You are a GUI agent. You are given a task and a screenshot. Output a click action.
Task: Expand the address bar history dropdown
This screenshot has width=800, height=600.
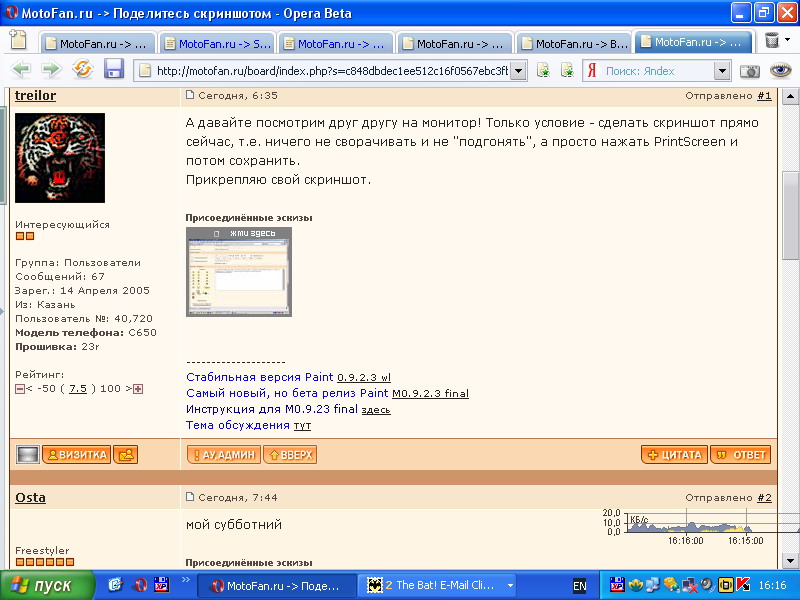[x=518, y=71]
